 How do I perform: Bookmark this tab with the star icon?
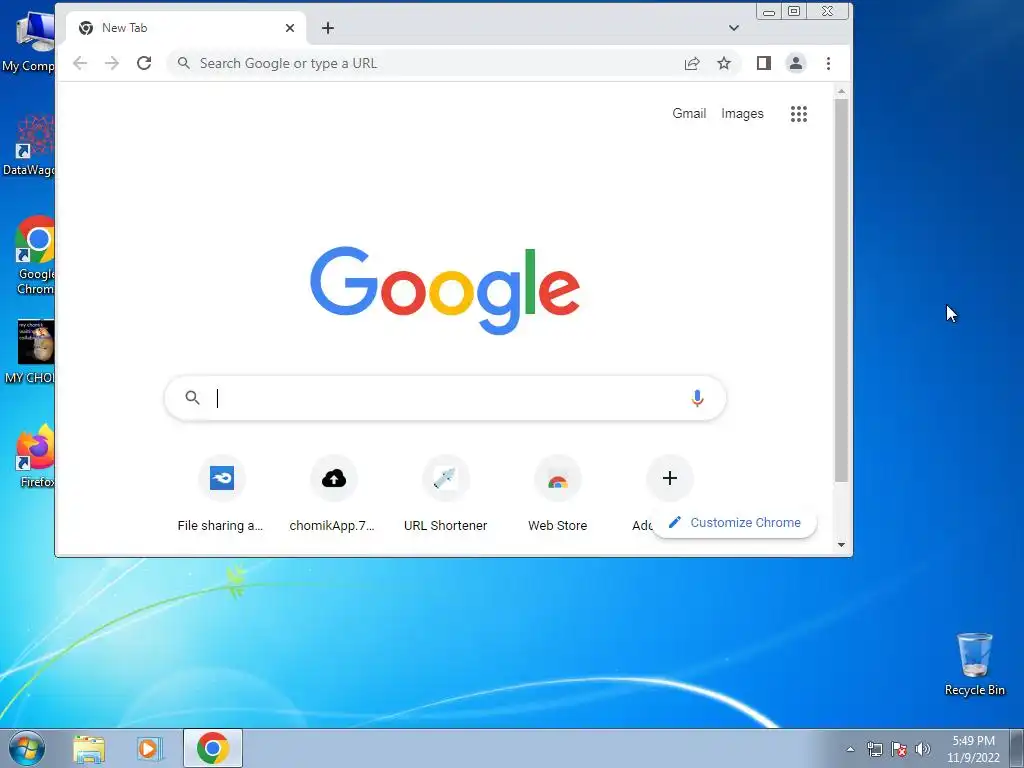(x=724, y=63)
